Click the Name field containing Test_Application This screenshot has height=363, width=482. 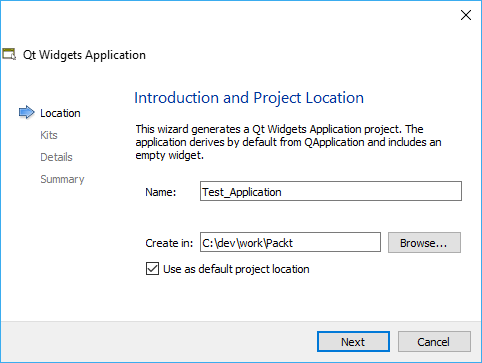[x=331, y=191]
